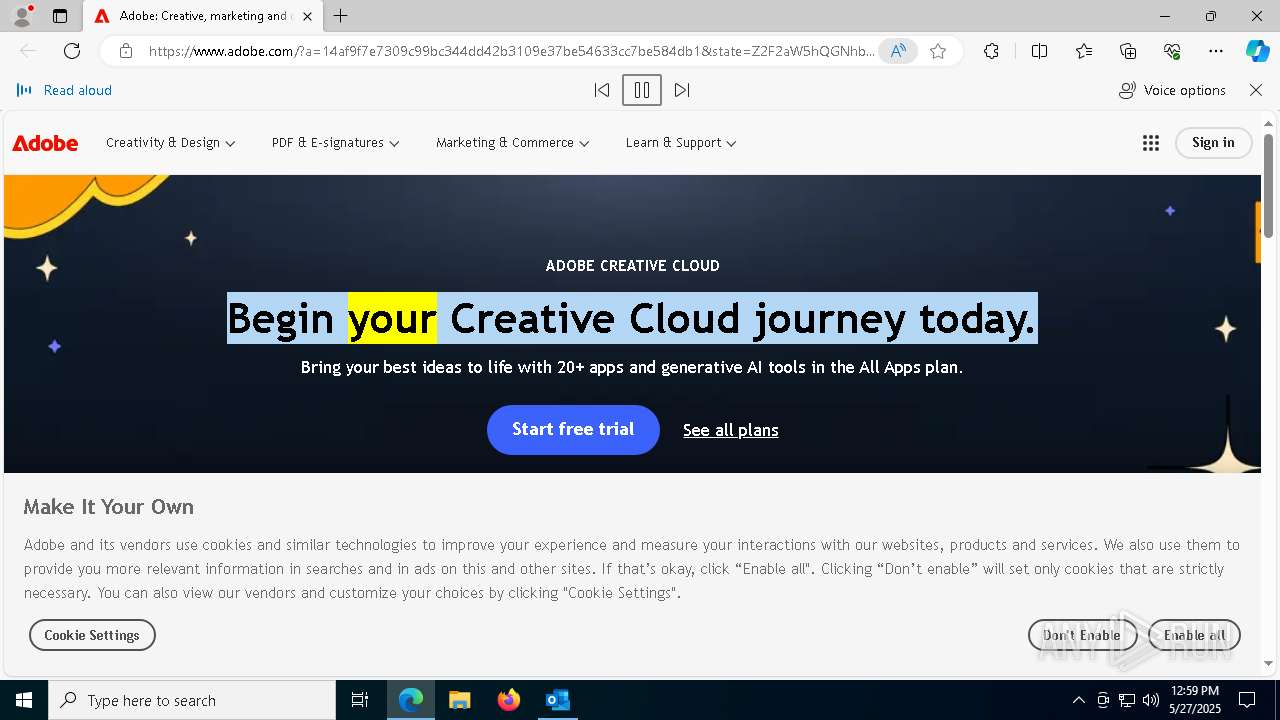Viewport: 1280px width, 720px height.
Task: Open Microsoft Edge taskbar icon
Action: (411, 700)
